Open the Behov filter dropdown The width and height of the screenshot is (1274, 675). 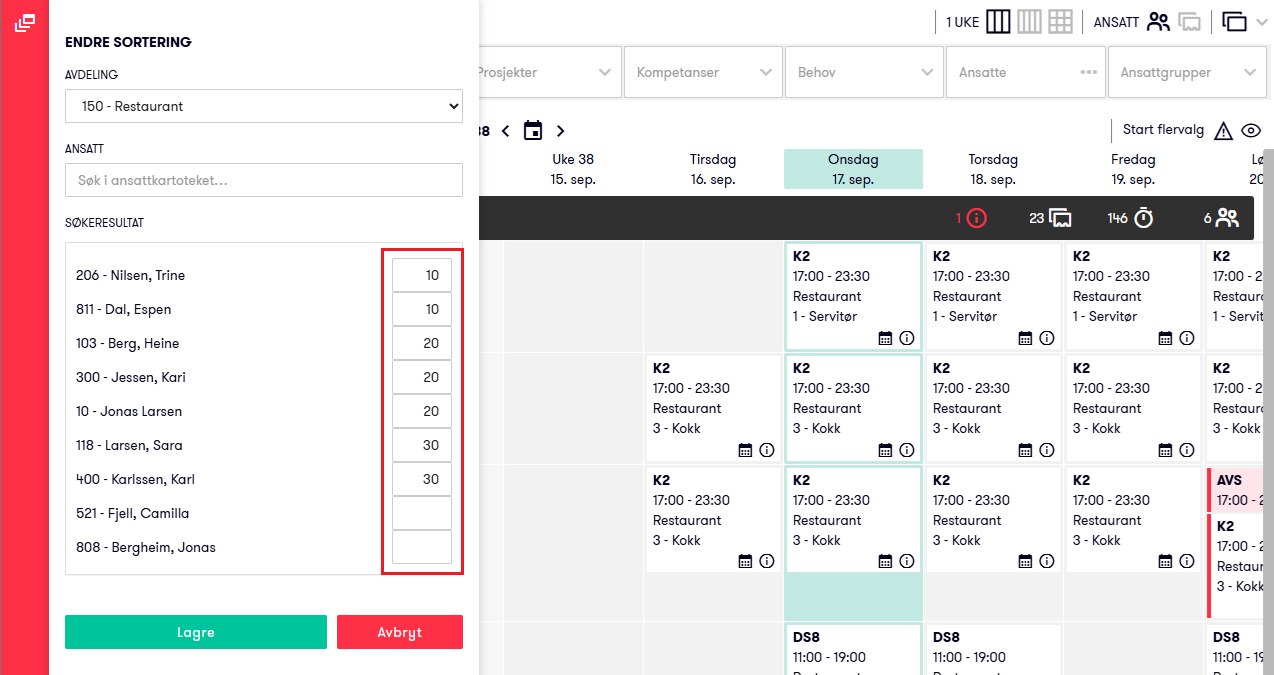pos(865,73)
